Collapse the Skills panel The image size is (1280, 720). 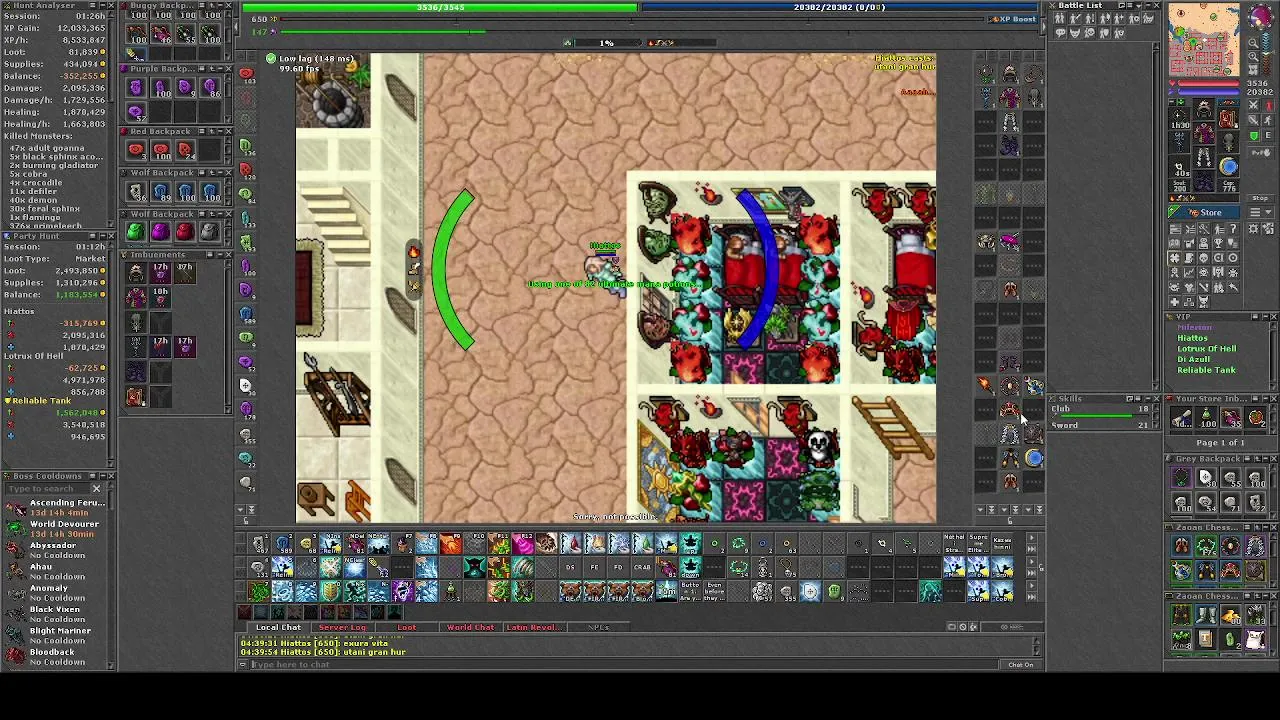1146,399
